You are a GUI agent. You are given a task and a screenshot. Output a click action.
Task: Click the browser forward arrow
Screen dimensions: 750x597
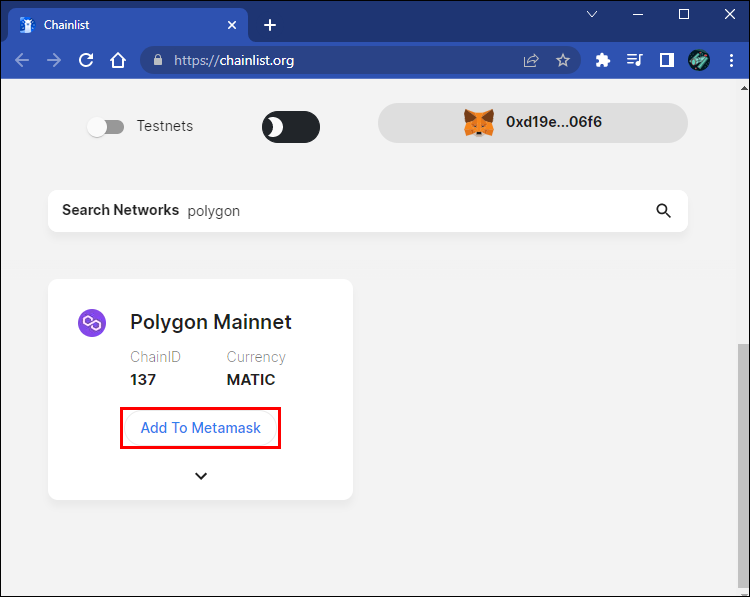coord(54,60)
